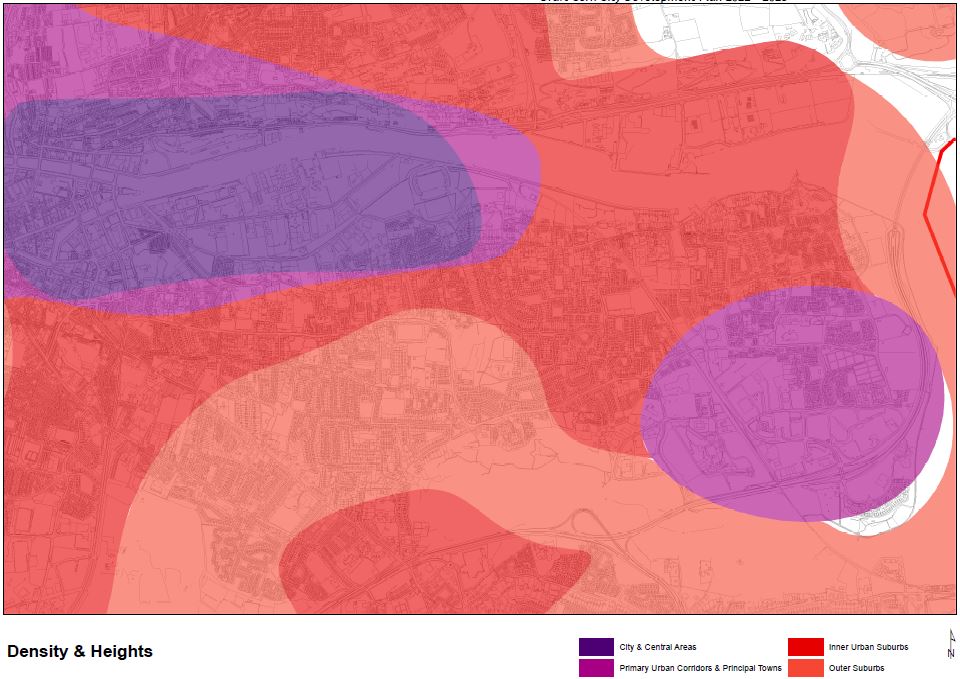Screen dimensions: 960x679
Task: Click the 'Density & Heights' map title
Action: click(80, 651)
